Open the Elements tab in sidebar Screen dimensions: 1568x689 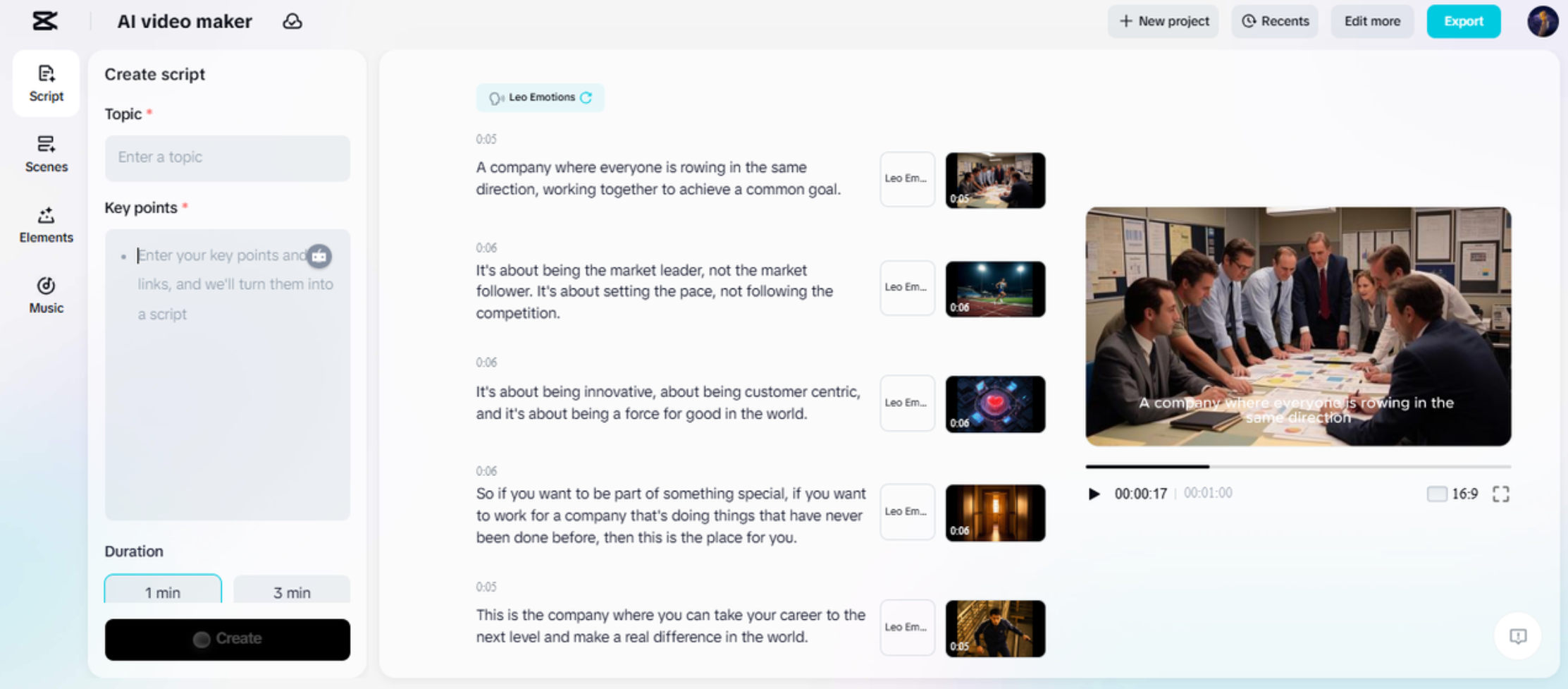point(47,224)
